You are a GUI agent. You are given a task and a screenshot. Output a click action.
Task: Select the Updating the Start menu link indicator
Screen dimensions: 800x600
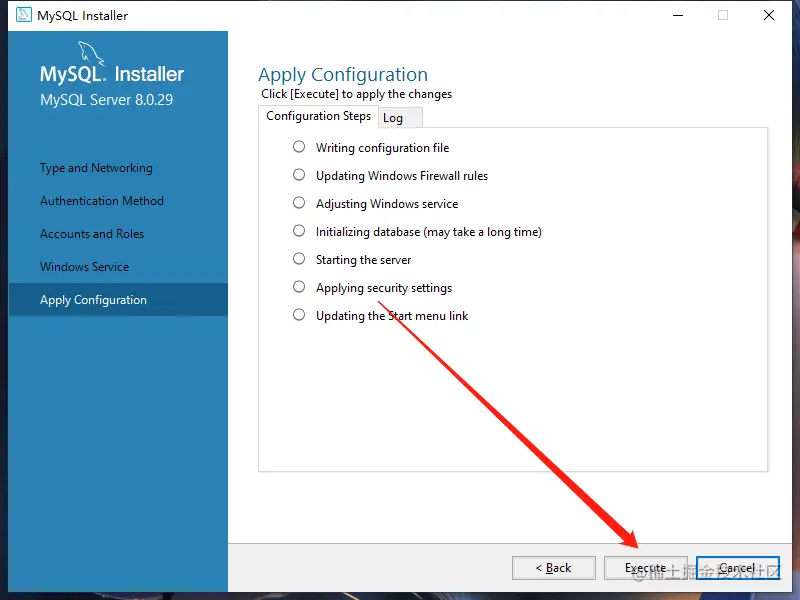click(x=299, y=315)
